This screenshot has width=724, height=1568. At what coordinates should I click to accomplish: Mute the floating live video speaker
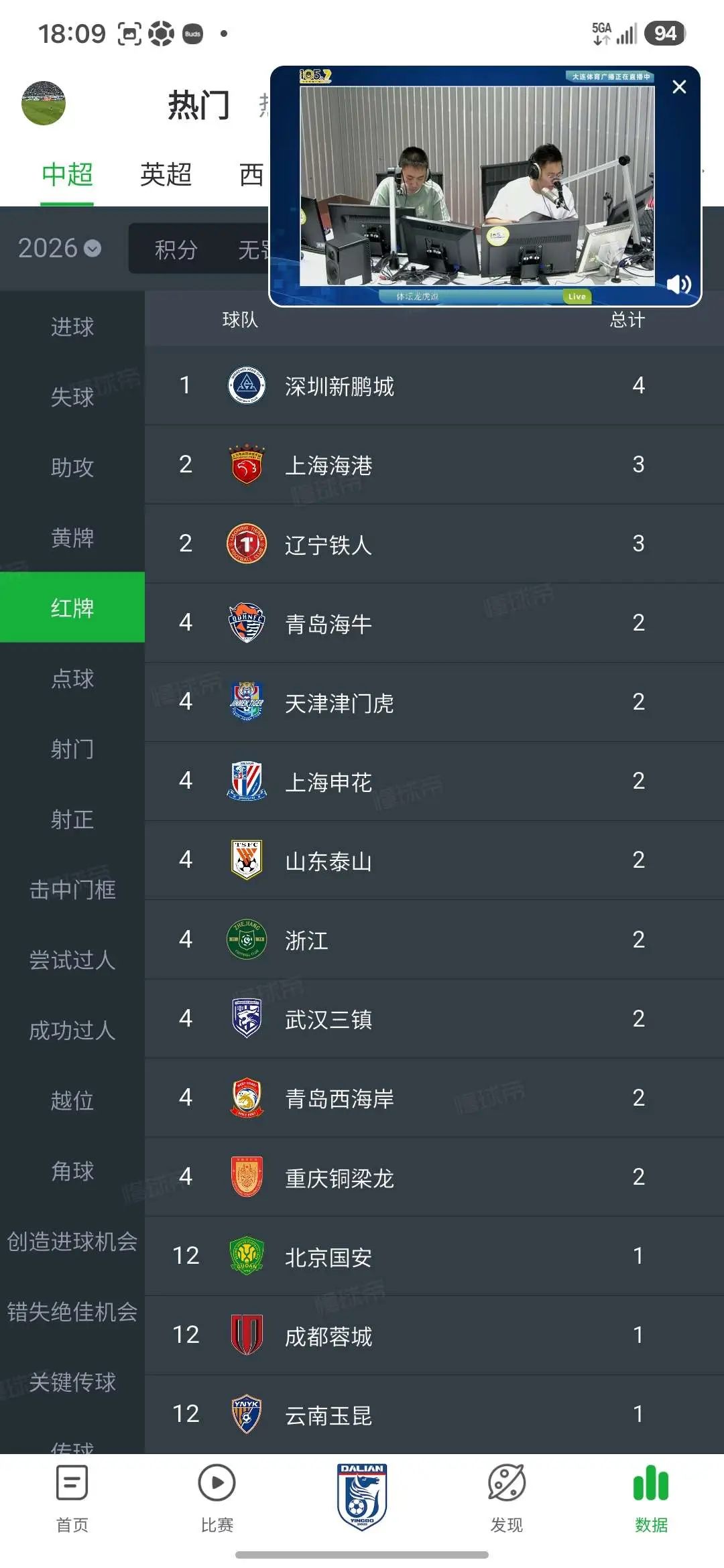(x=678, y=284)
